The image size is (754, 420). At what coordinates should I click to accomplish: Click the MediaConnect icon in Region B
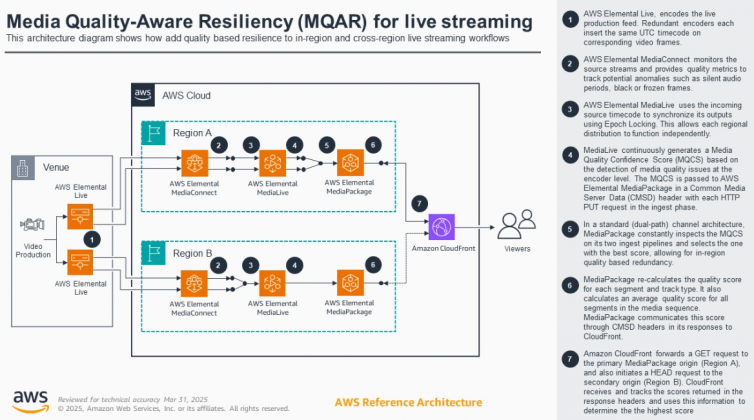194,281
